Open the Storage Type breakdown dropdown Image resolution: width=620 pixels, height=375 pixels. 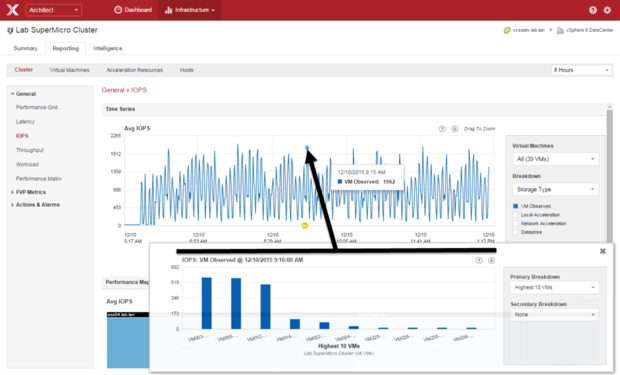tap(556, 189)
